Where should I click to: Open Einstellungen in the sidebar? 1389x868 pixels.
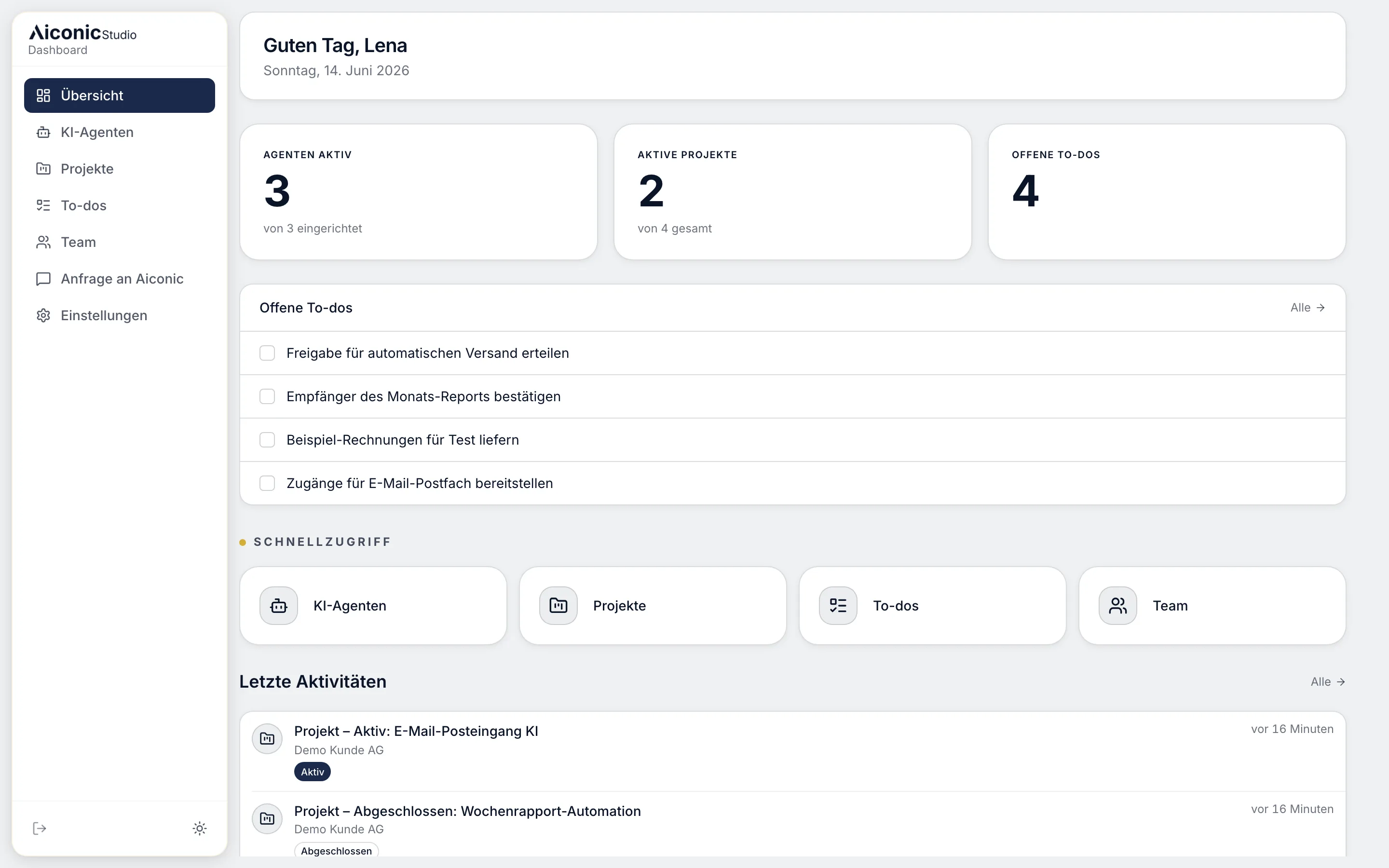click(120, 316)
